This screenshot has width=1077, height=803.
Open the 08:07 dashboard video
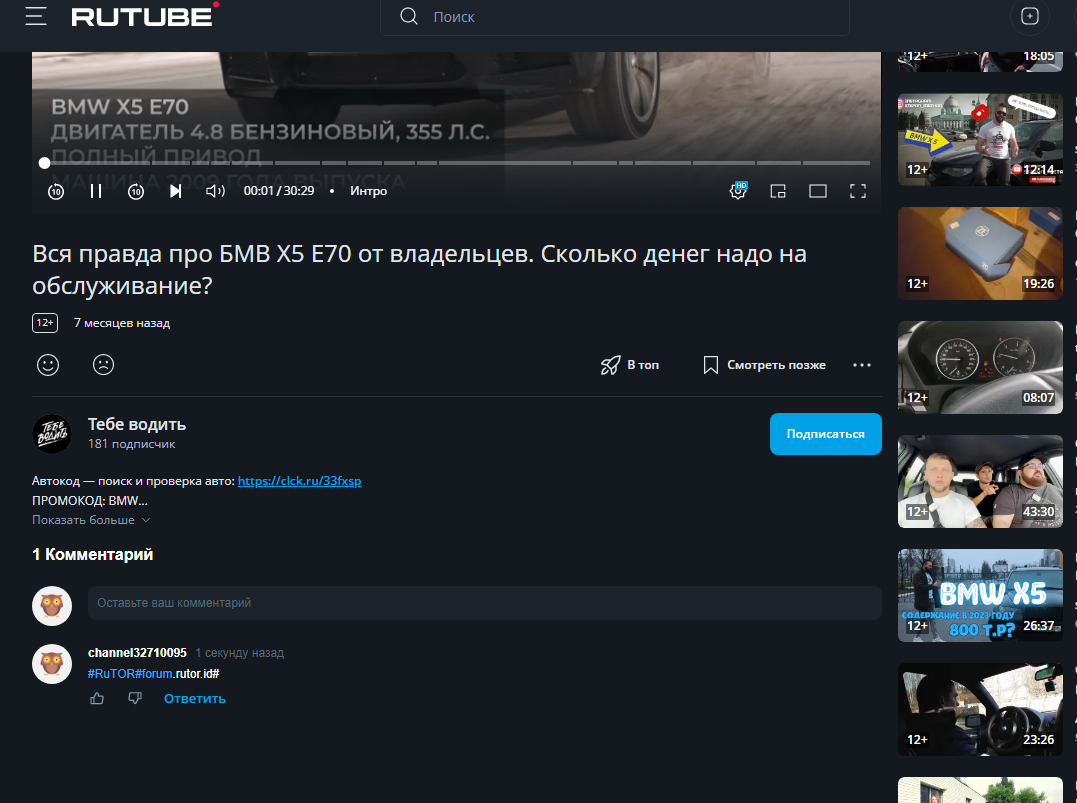click(x=980, y=367)
